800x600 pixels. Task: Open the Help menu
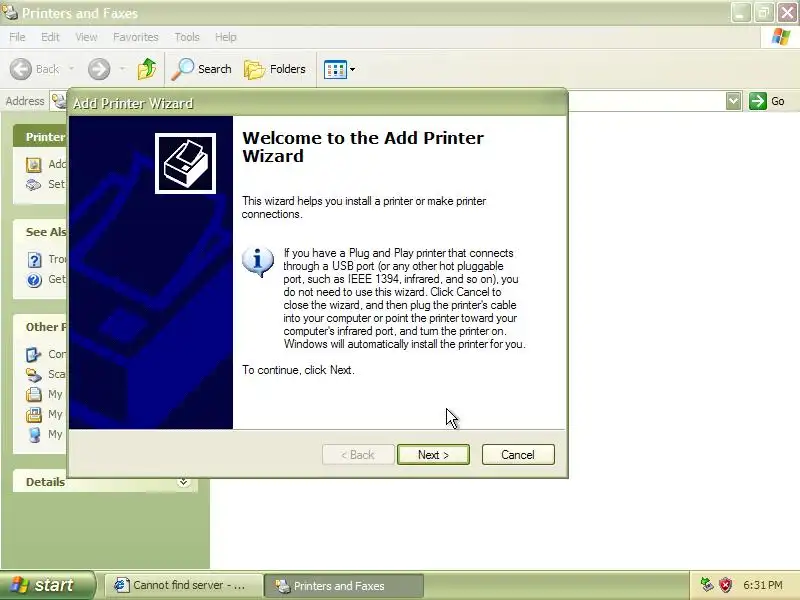point(225,37)
